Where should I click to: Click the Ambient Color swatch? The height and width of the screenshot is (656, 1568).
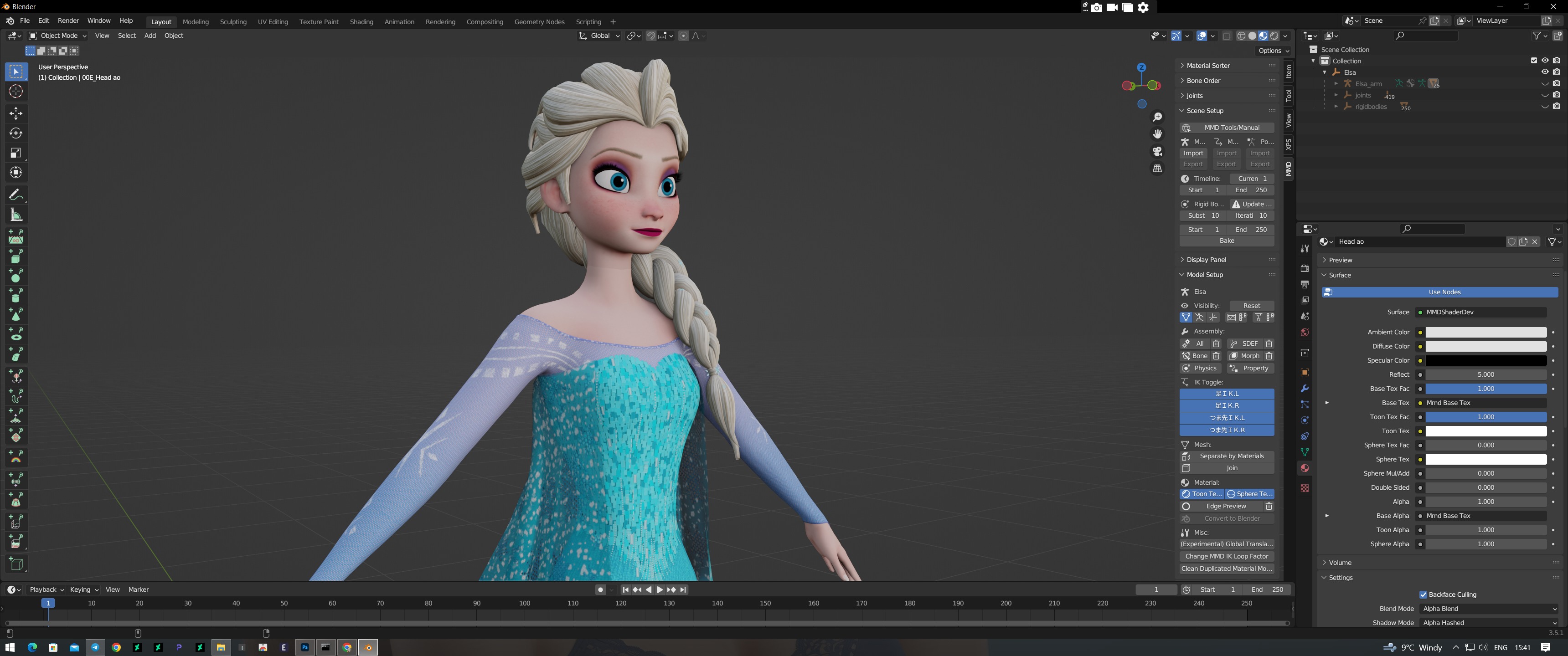(1485, 332)
